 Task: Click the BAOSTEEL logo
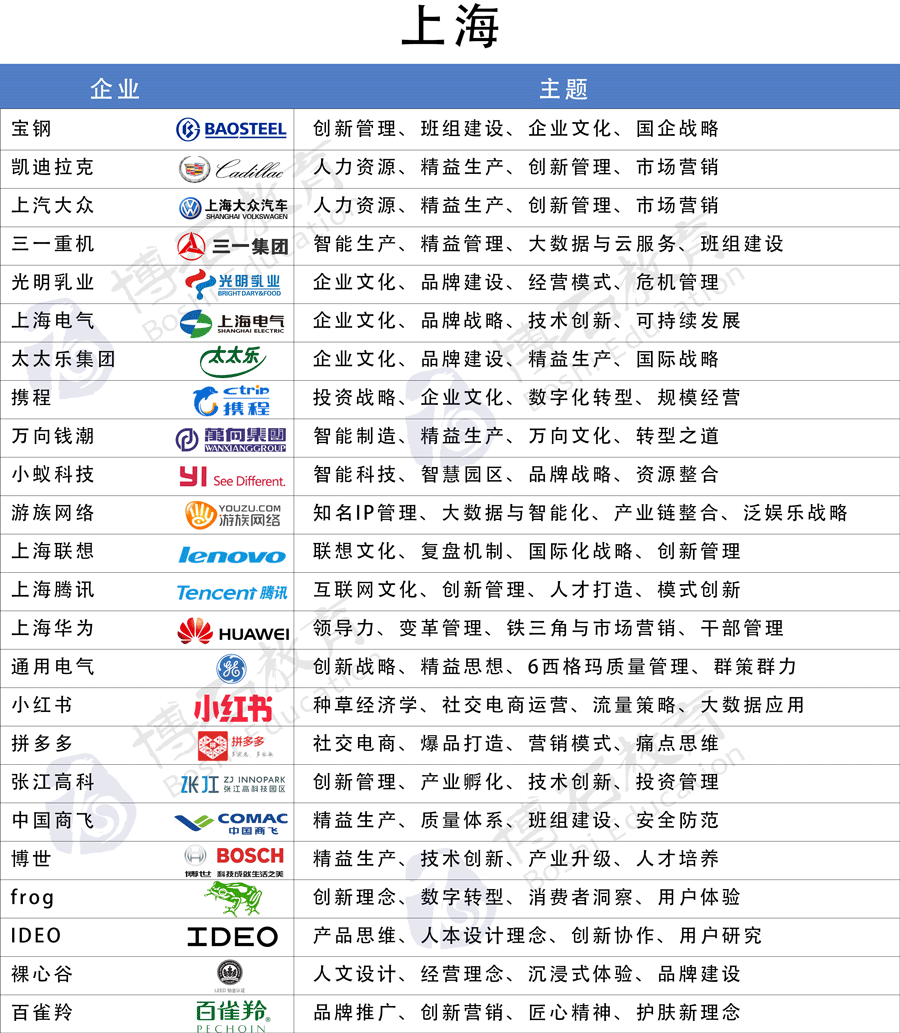(x=232, y=129)
